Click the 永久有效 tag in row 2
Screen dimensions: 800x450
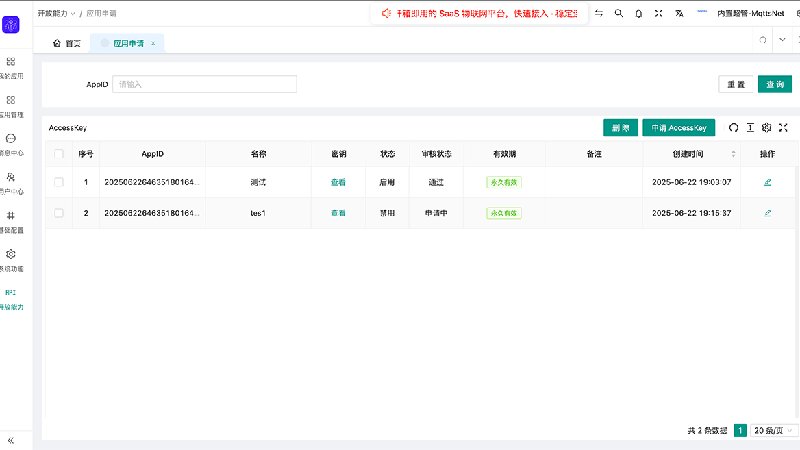pyautogui.click(x=504, y=213)
